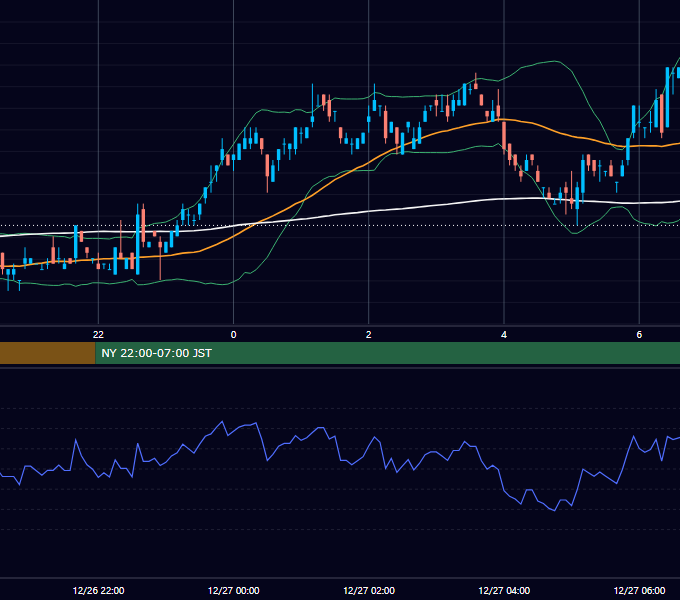The width and height of the screenshot is (680, 600).
Task: Select the 4 hour tick label
Action: 503,334
